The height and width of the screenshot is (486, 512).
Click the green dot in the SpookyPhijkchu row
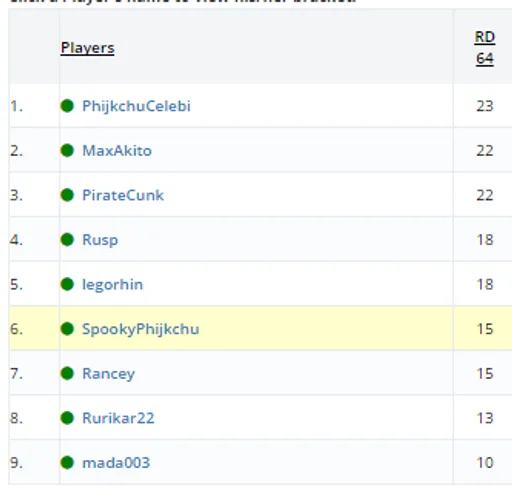(x=67, y=329)
